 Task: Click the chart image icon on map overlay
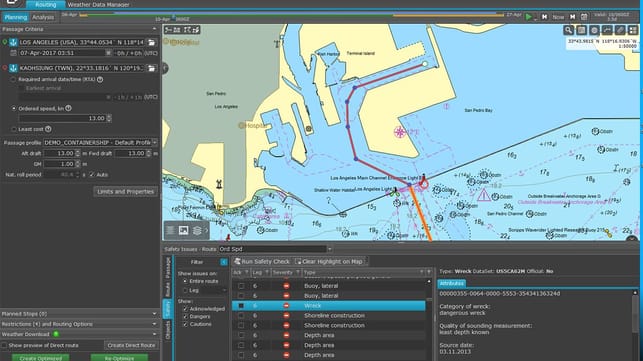[x=183, y=231]
